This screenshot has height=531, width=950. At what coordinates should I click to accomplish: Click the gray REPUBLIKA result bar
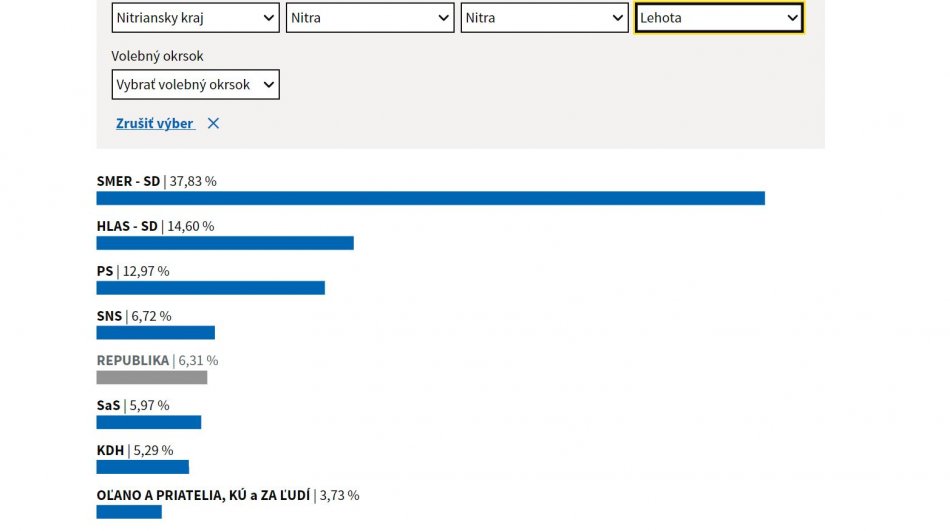point(151,378)
